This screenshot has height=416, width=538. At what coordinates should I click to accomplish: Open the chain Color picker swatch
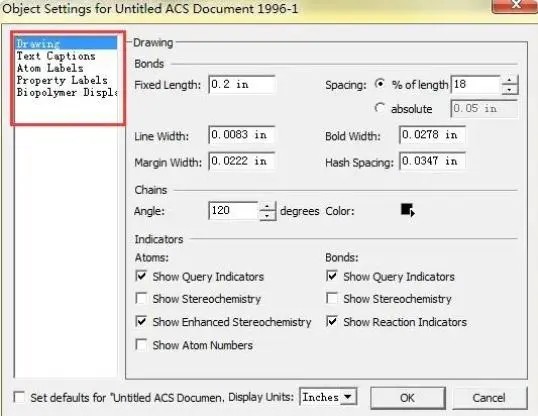[408, 210]
